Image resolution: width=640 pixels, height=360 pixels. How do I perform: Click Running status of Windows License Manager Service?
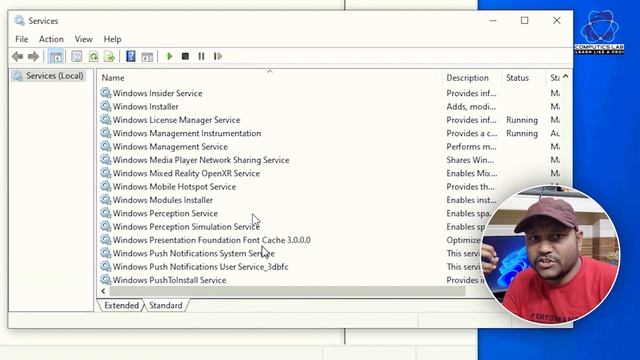(x=522, y=120)
